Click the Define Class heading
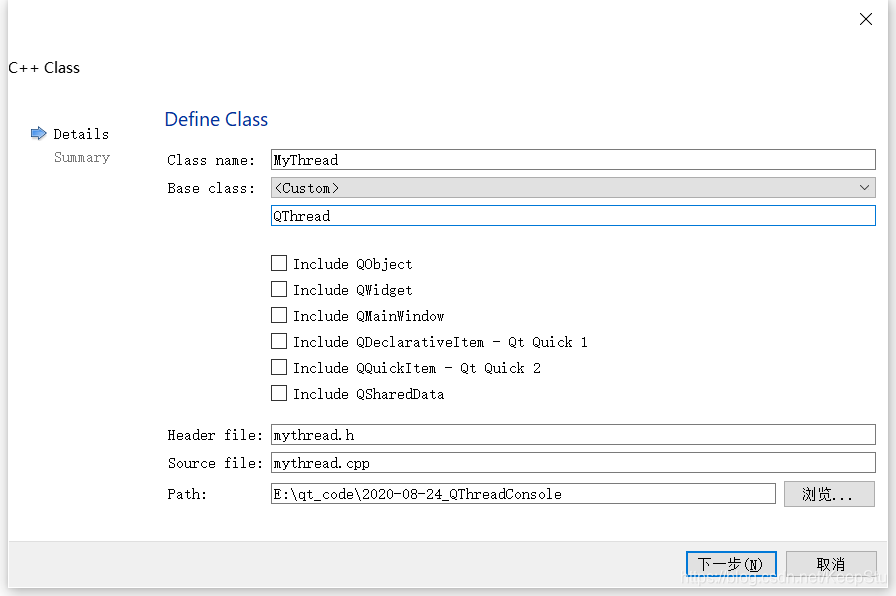This screenshot has width=896, height=596. click(x=216, y=119)
